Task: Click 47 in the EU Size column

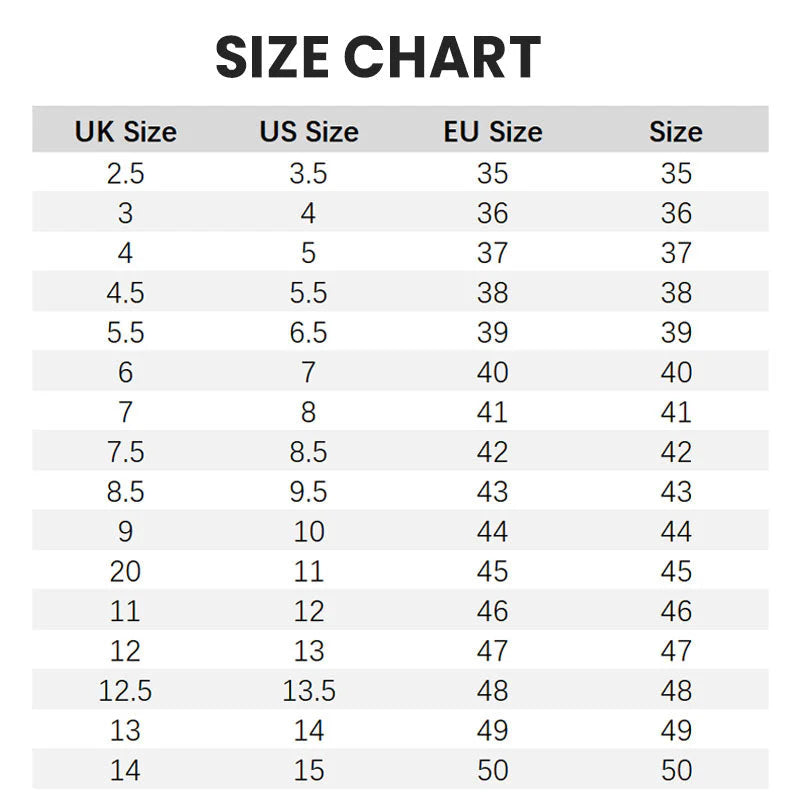Action: coord(492,651)
